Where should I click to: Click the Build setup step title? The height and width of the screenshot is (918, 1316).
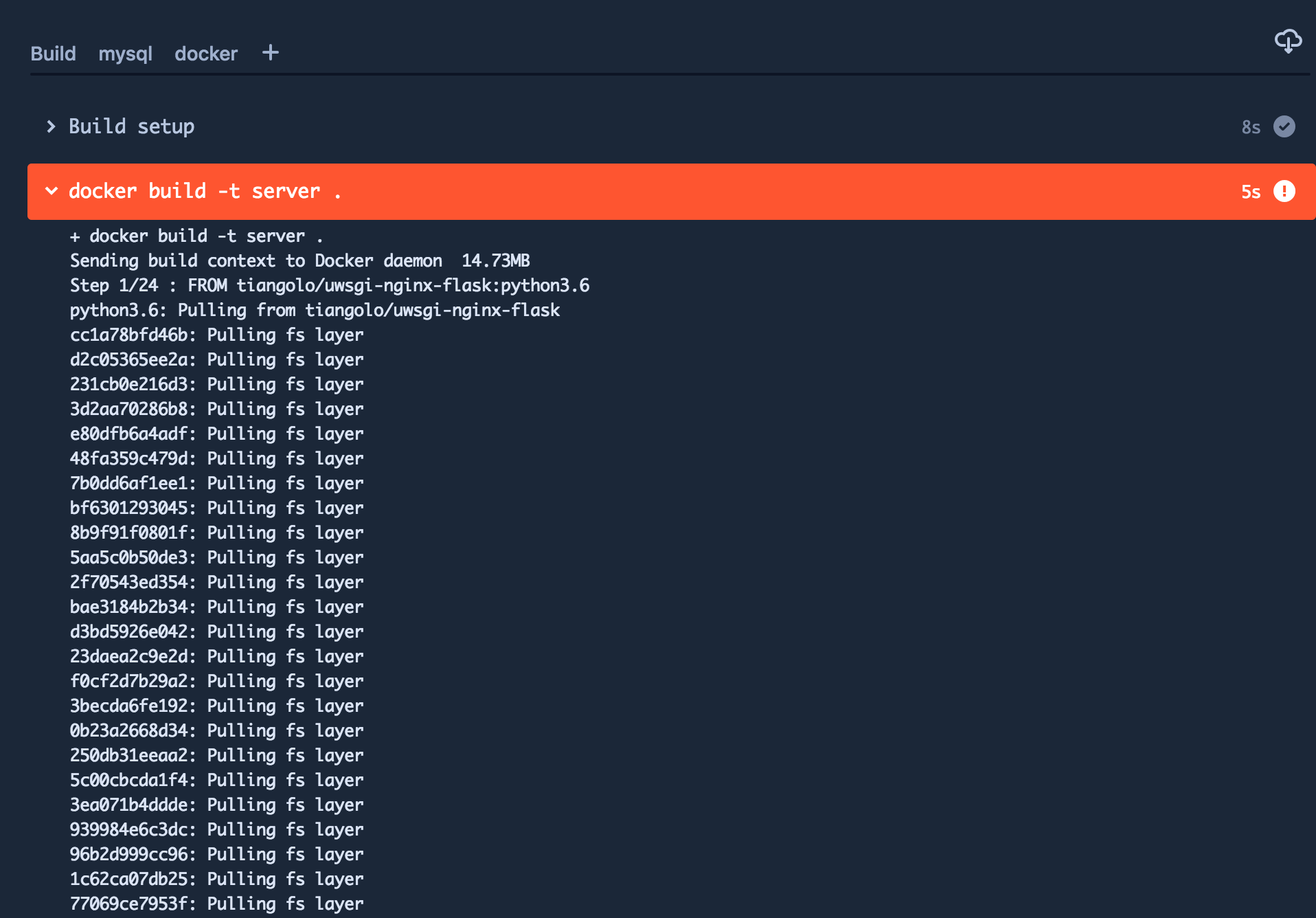[131, 126]
